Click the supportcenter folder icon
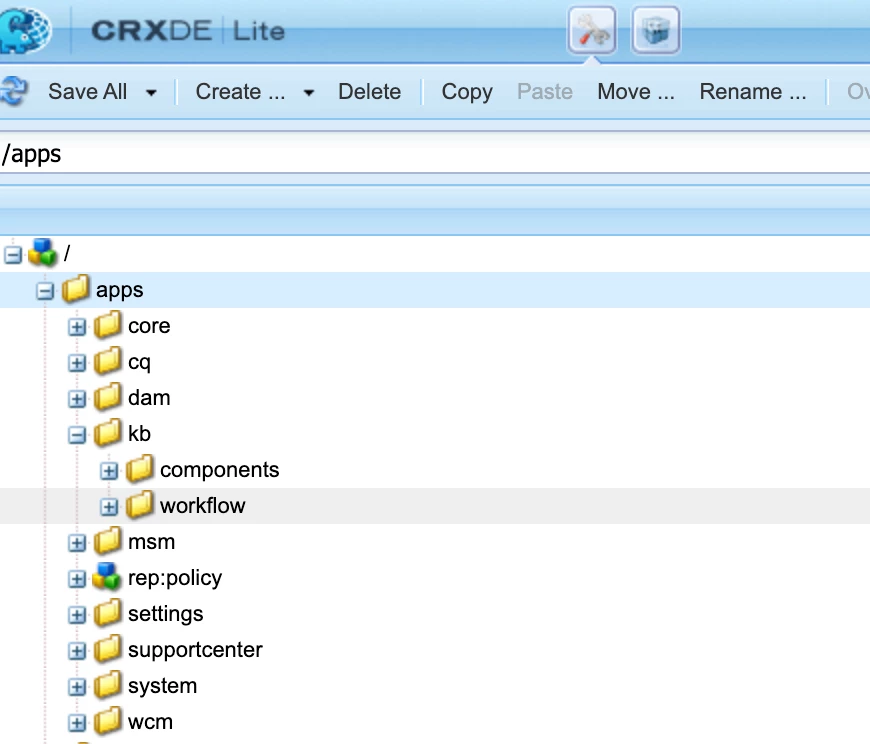 pos(108,650)
